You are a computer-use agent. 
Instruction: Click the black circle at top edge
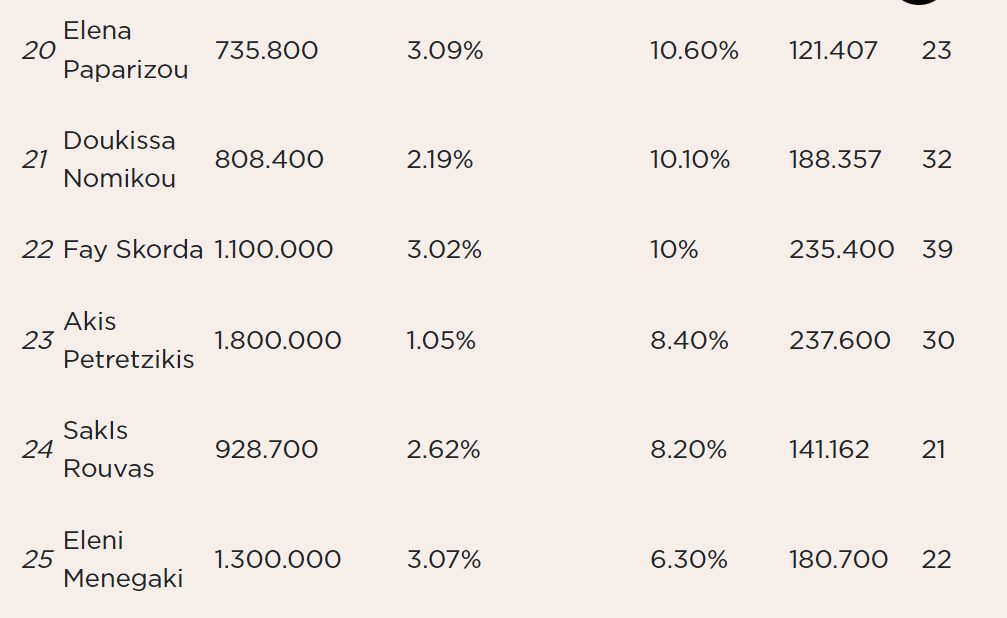919,2
